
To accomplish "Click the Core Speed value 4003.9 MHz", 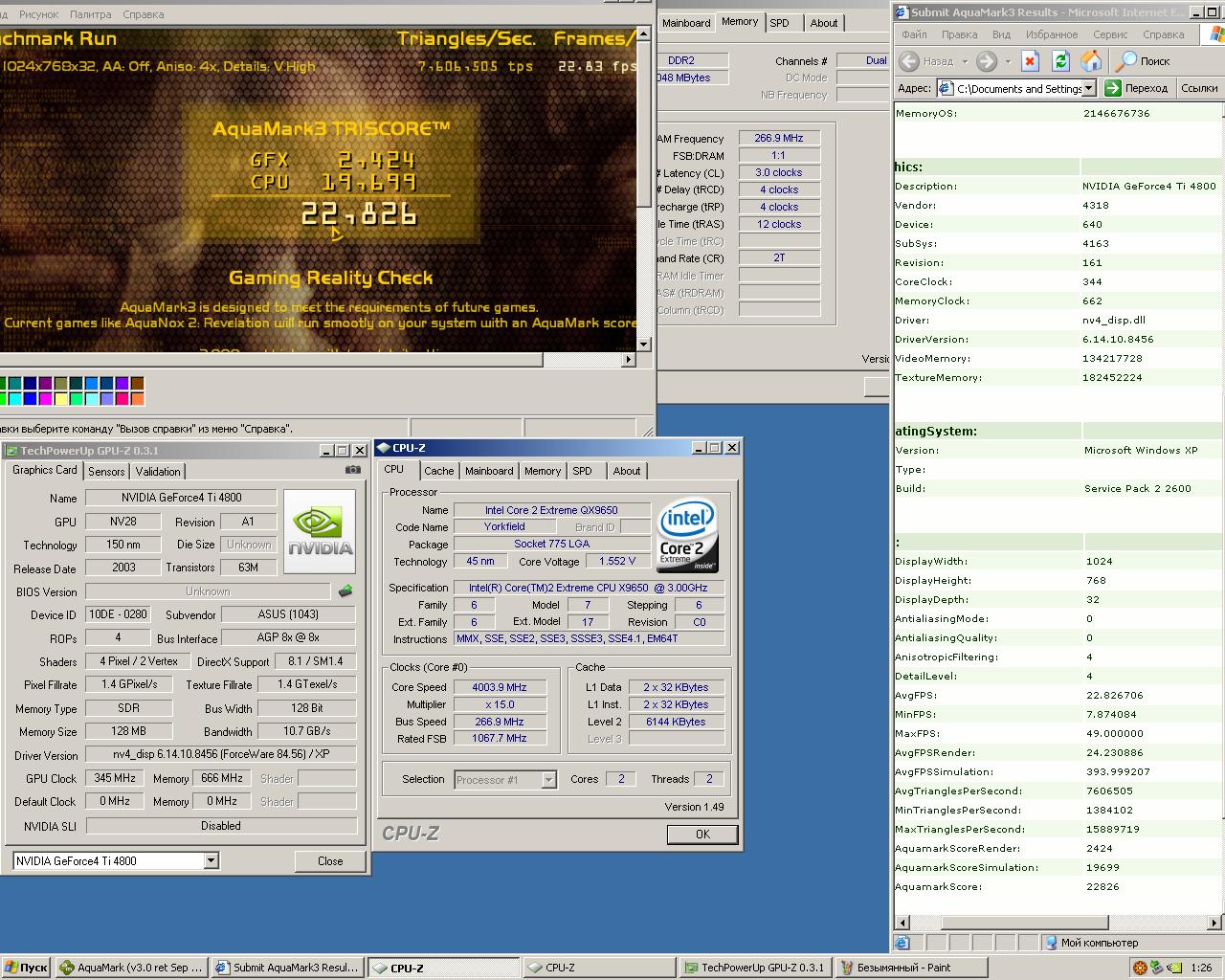I will [500, 687].
